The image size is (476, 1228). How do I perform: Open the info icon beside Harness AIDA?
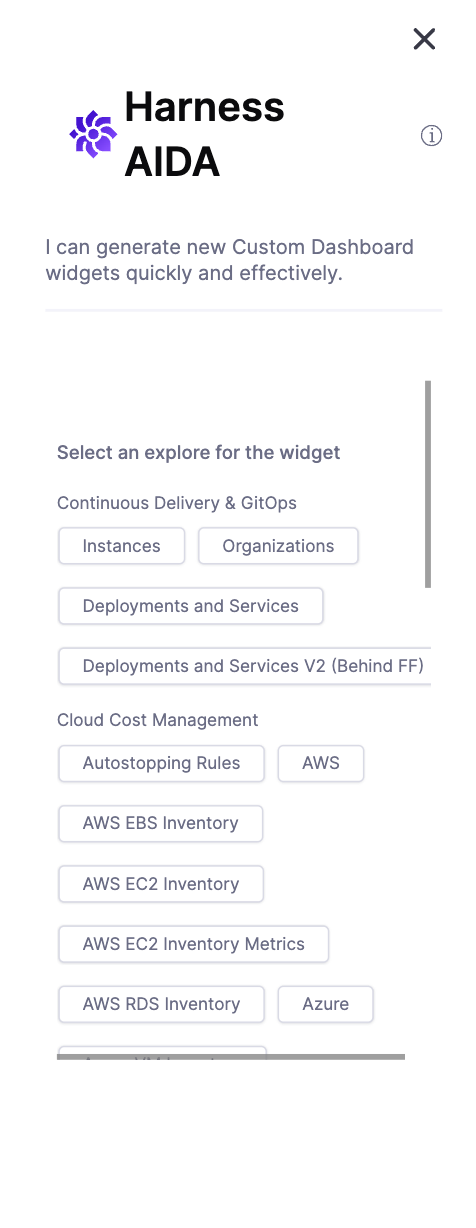pos(431,136)
